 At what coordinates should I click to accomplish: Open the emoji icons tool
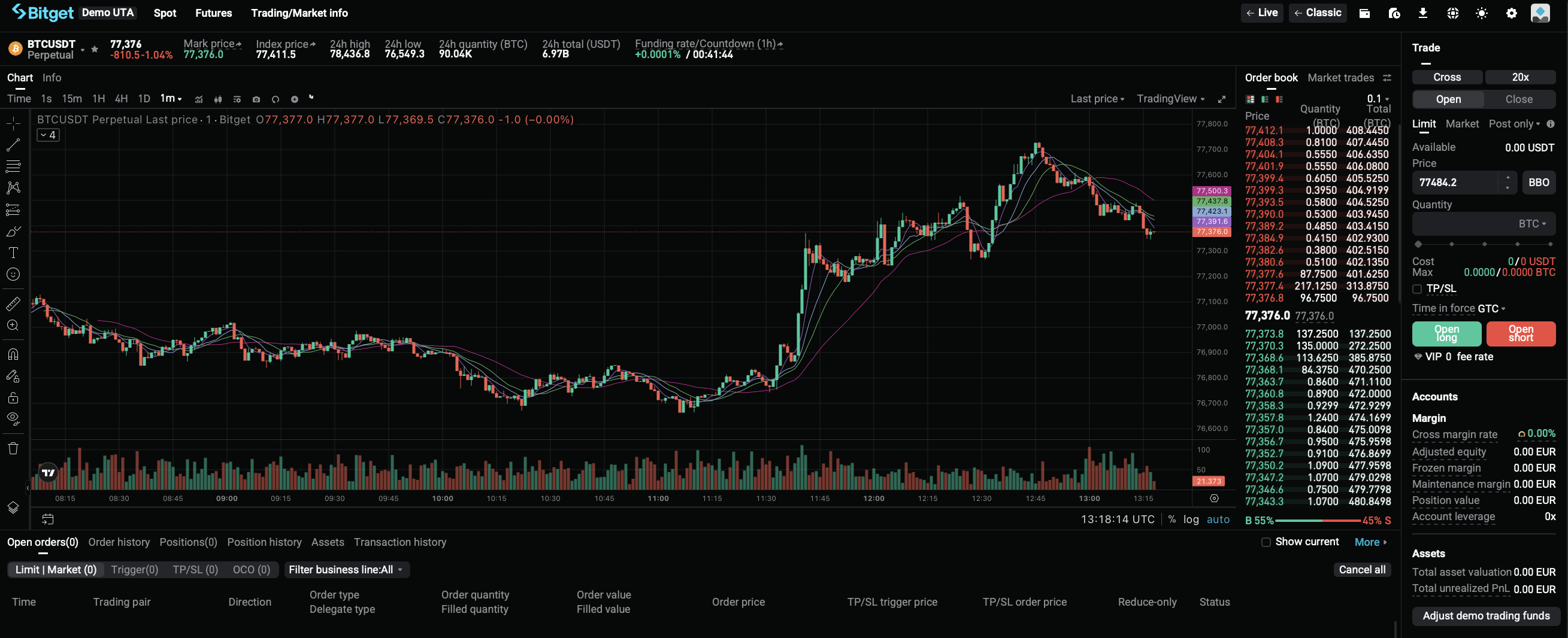pos(13,274)
